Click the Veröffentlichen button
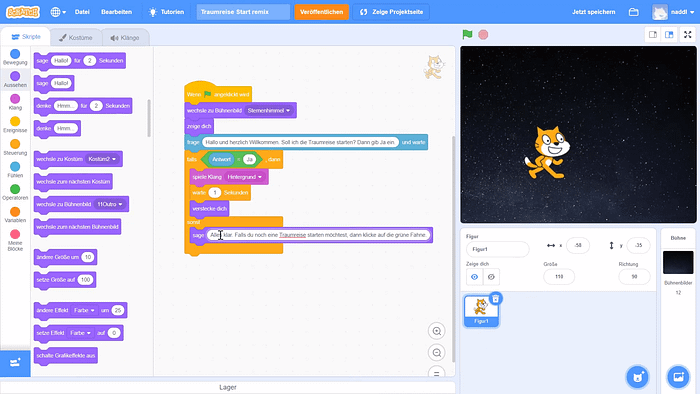Screen dimensions: 700x394 click(x=321, y=12)
